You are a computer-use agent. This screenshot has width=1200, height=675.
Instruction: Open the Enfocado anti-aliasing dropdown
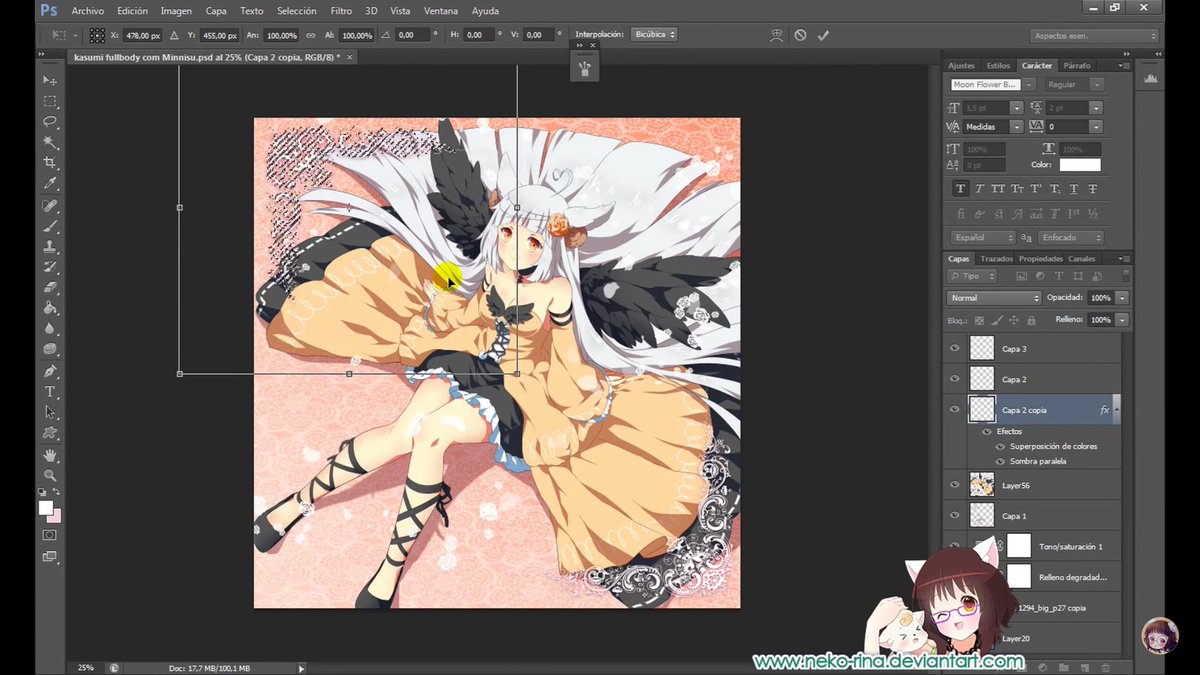(x=1071, y=238)
